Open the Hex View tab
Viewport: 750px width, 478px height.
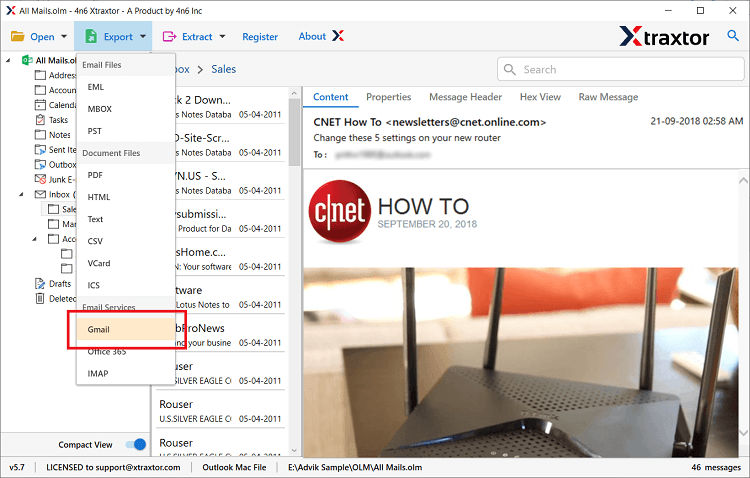[540, 97]
